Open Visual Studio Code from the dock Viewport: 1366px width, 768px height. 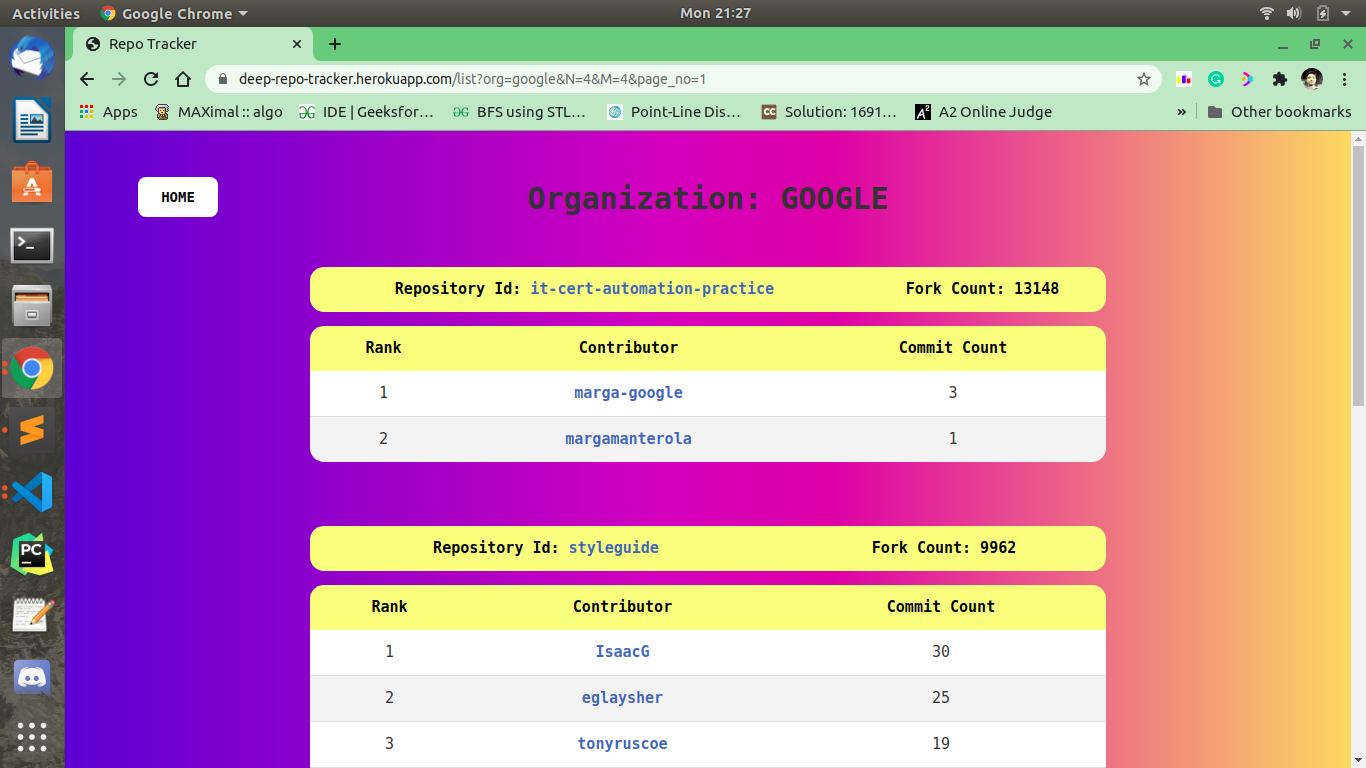[x=32, y=492]
